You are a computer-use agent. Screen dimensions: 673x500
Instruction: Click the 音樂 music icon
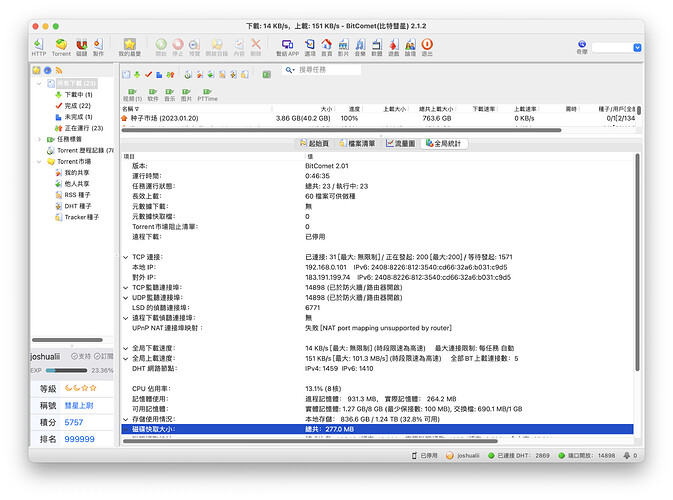(360, 47)
